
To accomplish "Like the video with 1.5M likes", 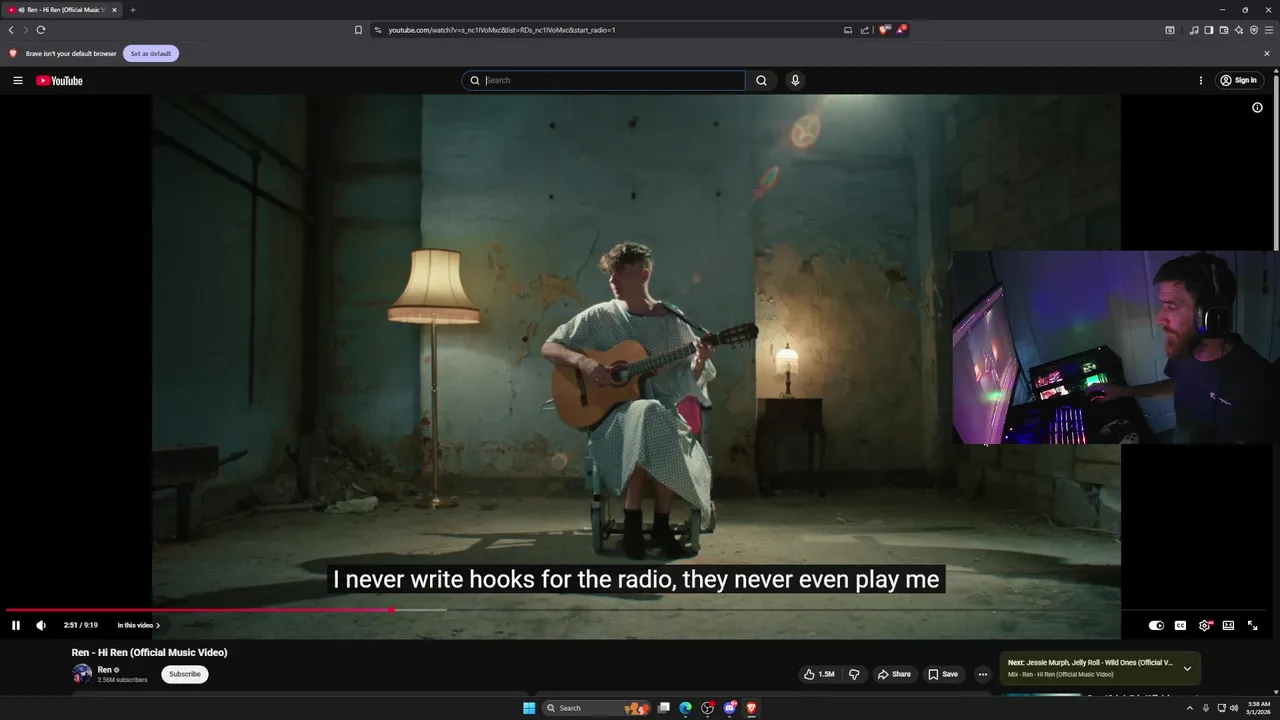I will [x=819, y=674].
